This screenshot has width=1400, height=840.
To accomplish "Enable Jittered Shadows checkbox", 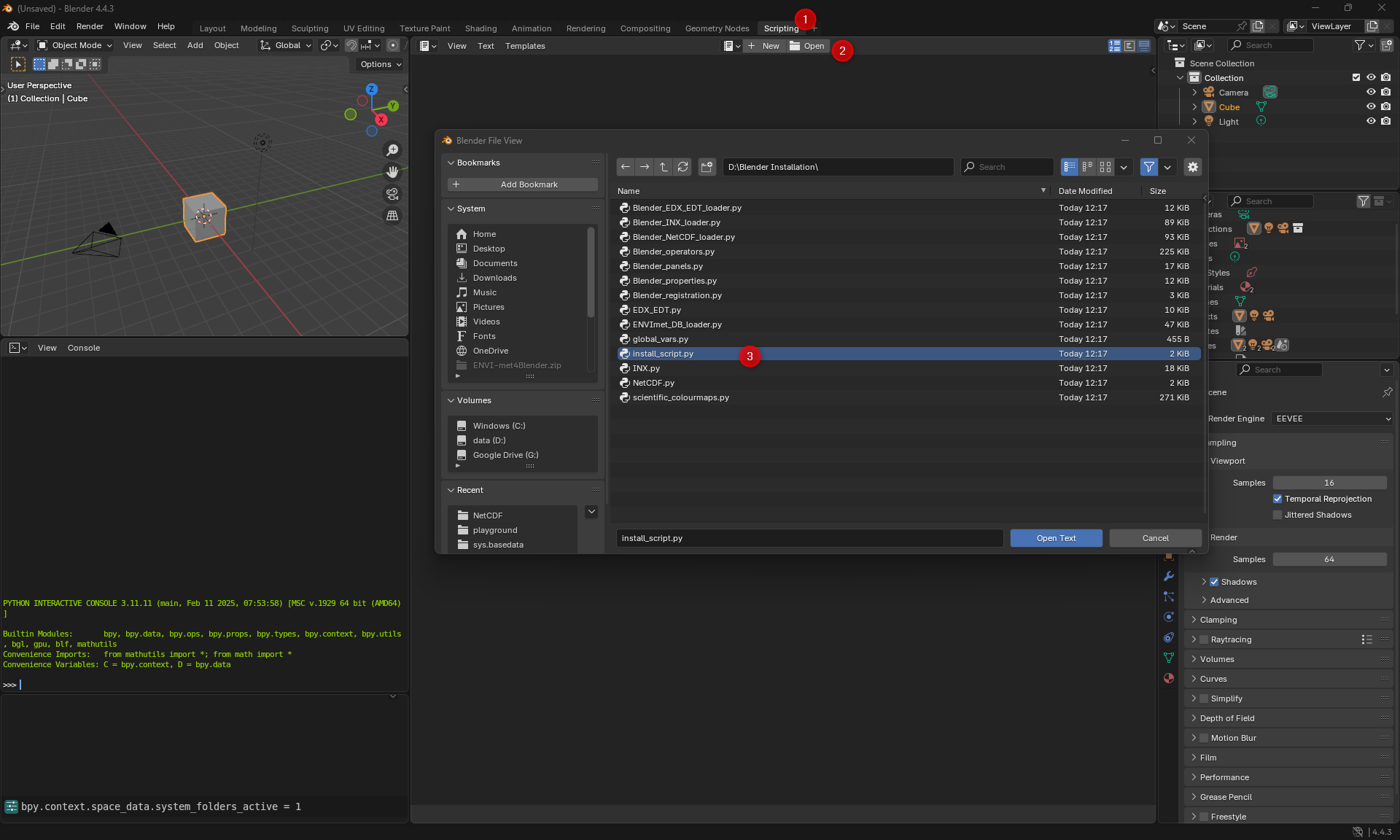I will 1277,515.
